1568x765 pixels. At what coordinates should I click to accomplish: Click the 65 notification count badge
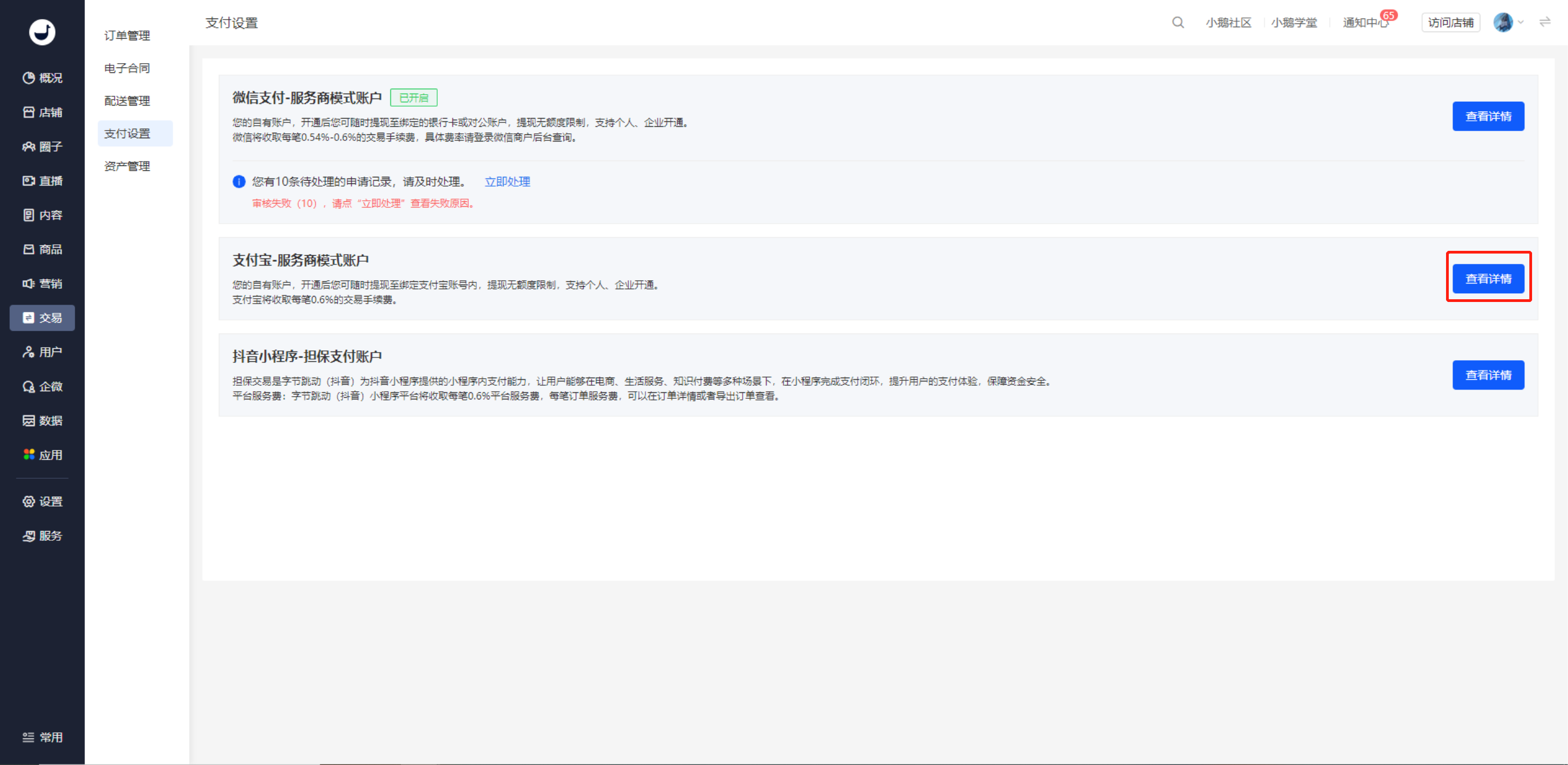point(1388,15)
